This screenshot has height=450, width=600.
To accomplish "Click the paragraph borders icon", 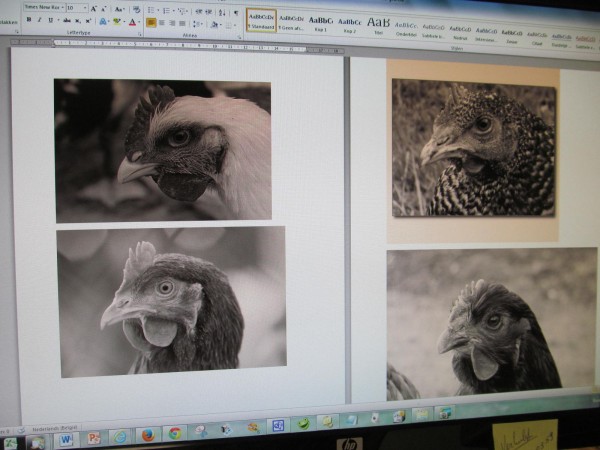I will 229,26.
